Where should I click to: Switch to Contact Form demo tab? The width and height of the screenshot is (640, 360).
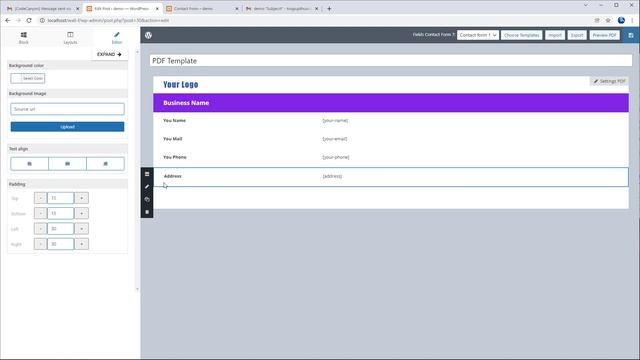click(202, 8)
